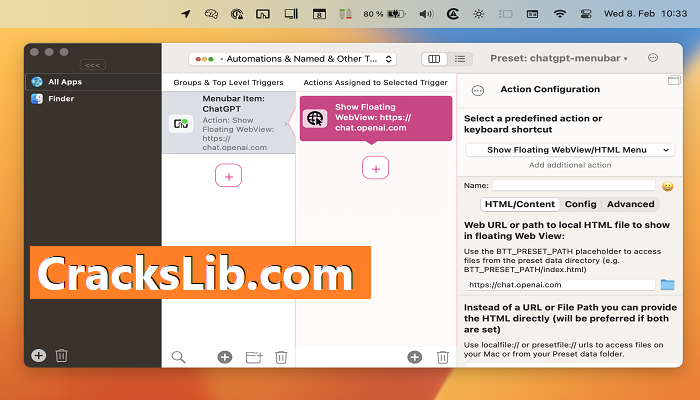
Task: Click the date and time in menu bar
Action: coord(646,13)
